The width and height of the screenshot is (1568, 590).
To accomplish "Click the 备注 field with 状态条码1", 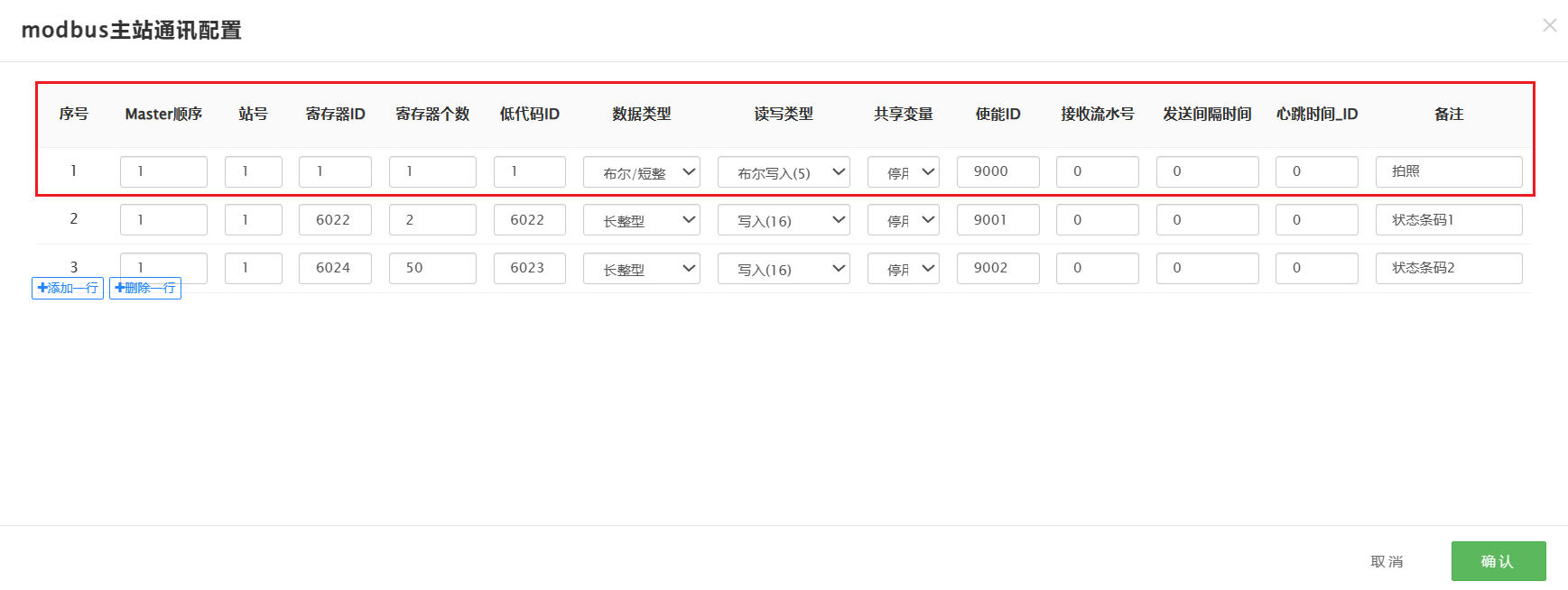I will coord(1448,219).
